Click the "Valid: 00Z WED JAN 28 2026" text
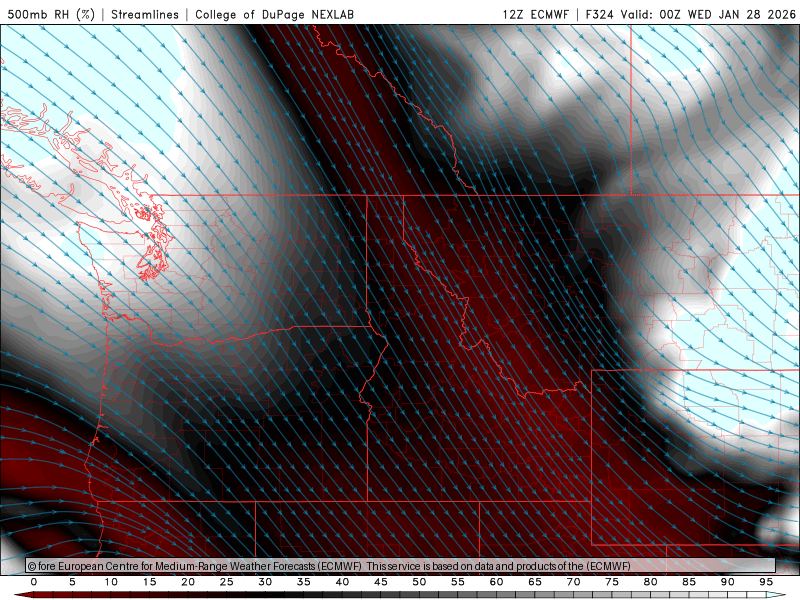 [708, 14]
